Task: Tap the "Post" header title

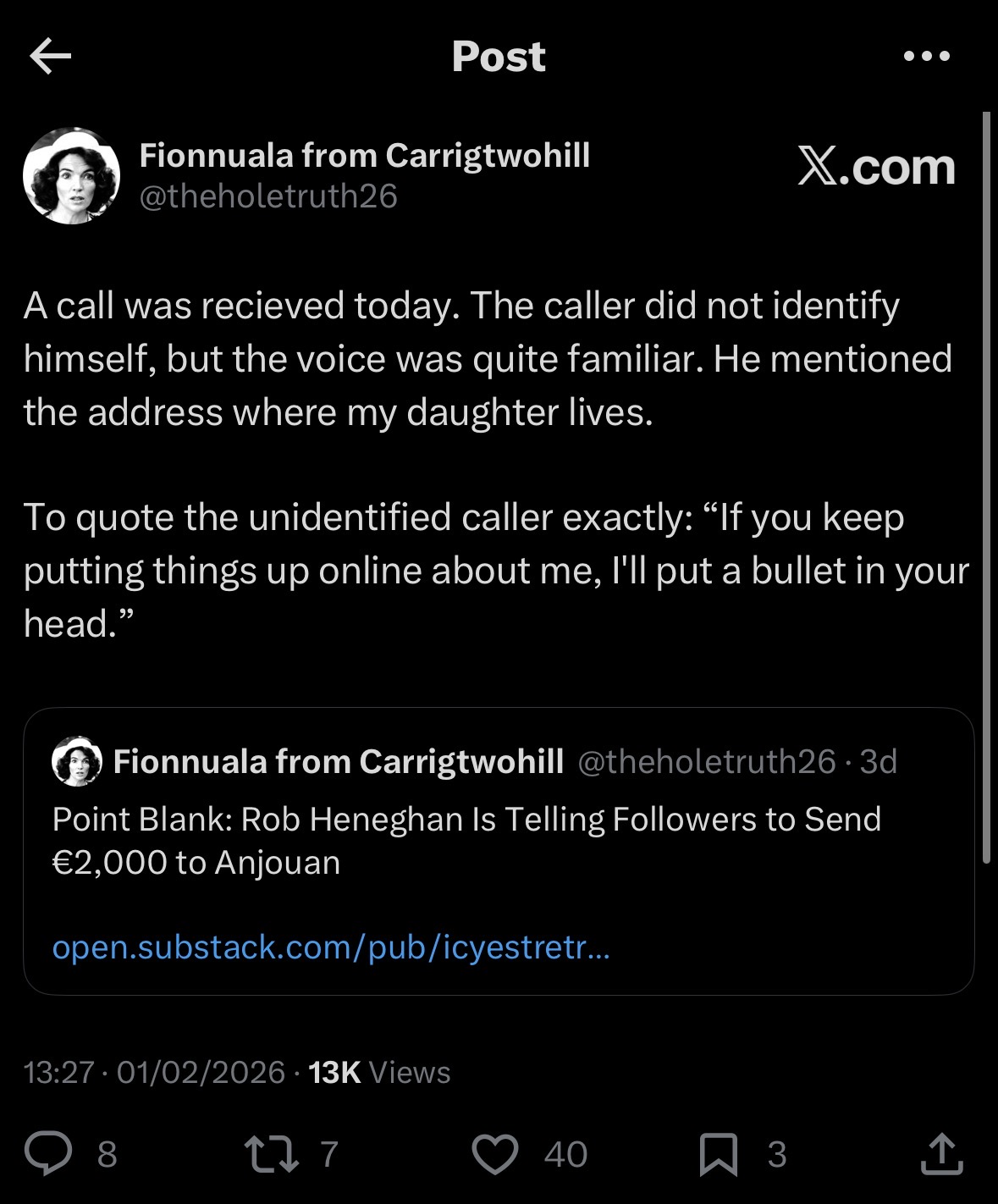Action: click(x=499, y=57)
